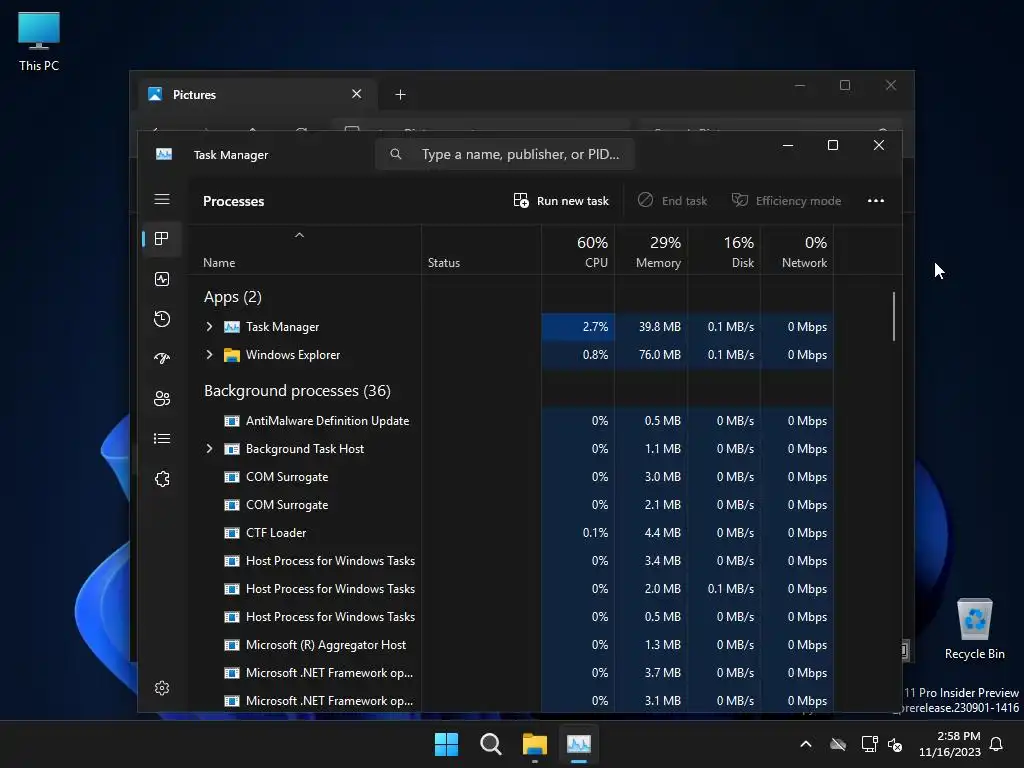Maximize the Task Manager window
This screenshot has width=1024, height=768.
click(x=833, y=145)
